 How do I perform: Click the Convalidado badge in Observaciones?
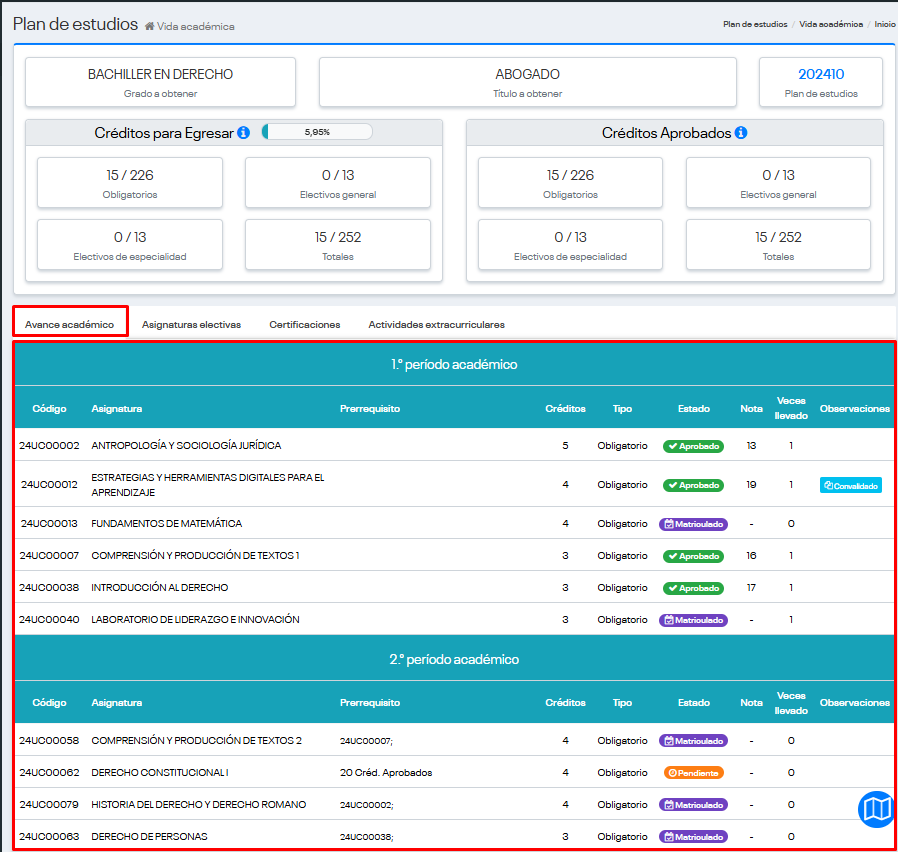[851, 485]
